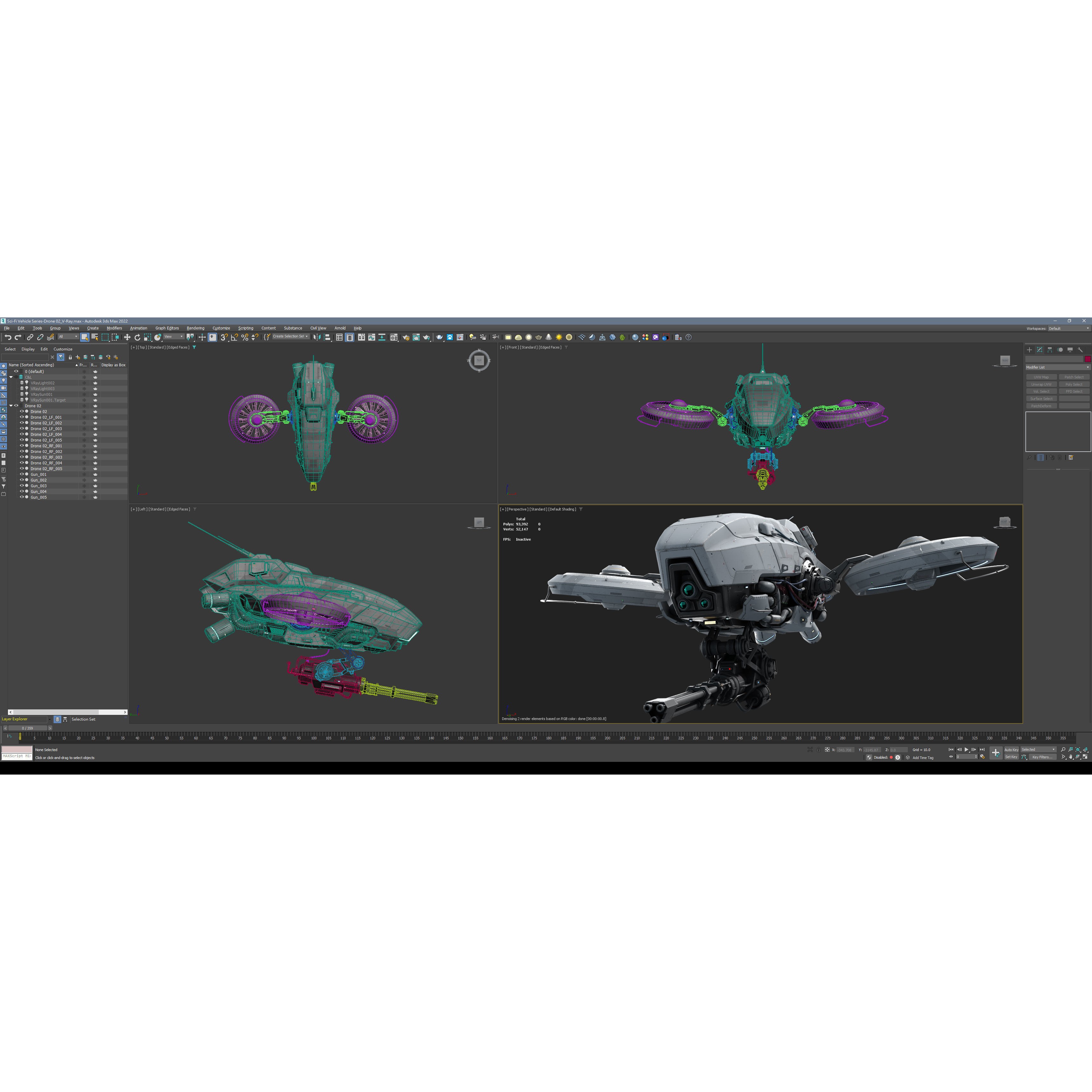
Task: Click frame 100 on the timeline ruler
Action: [x=314, y=737]
